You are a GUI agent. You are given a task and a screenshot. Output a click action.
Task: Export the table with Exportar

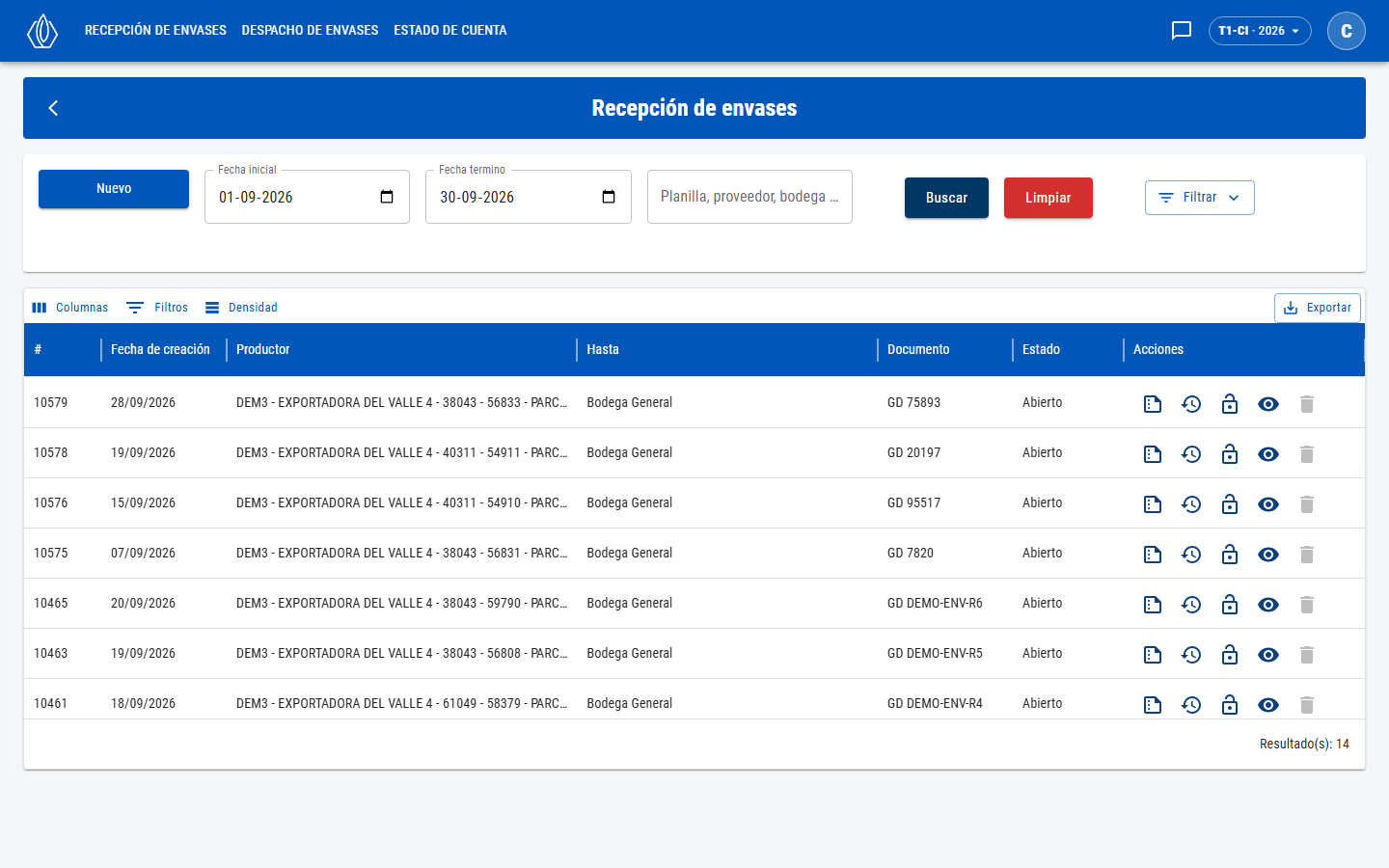pyautogui.click(x=1318, y=308)
